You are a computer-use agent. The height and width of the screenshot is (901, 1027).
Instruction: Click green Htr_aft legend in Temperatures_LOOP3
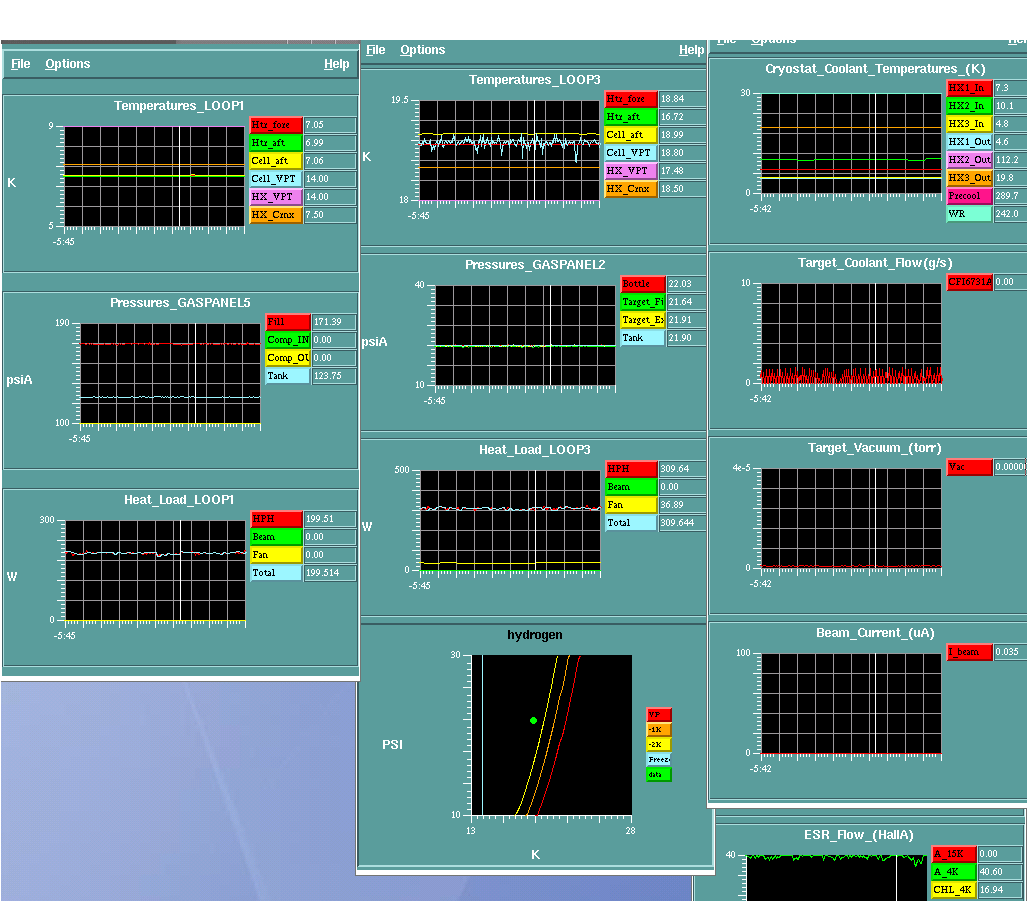tap(631, 117)
